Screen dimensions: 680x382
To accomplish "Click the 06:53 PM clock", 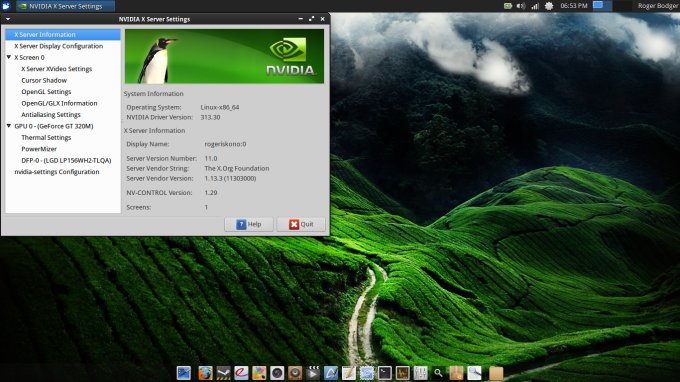I will pyautogui.click(x=573, y=6).
